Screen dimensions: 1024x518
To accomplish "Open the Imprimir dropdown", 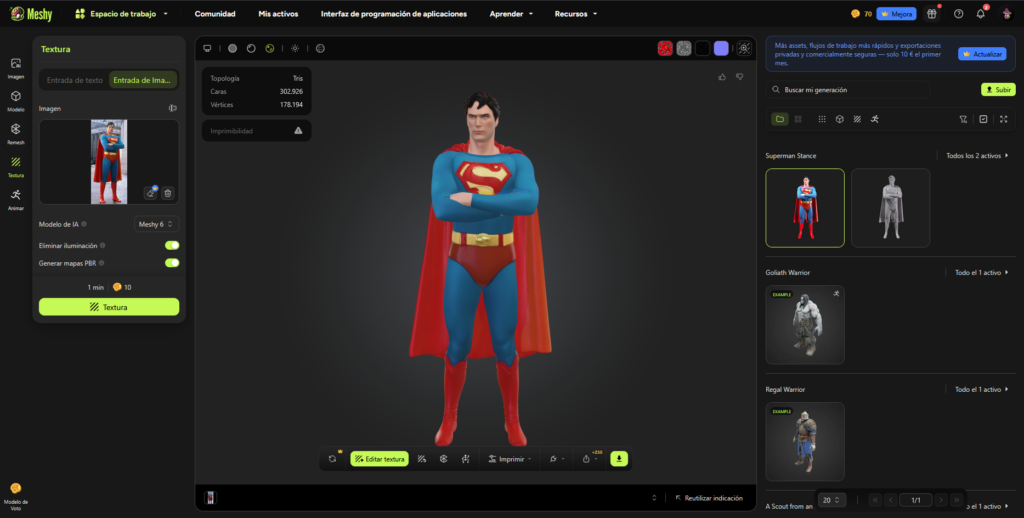I will [x=510, y=459].
